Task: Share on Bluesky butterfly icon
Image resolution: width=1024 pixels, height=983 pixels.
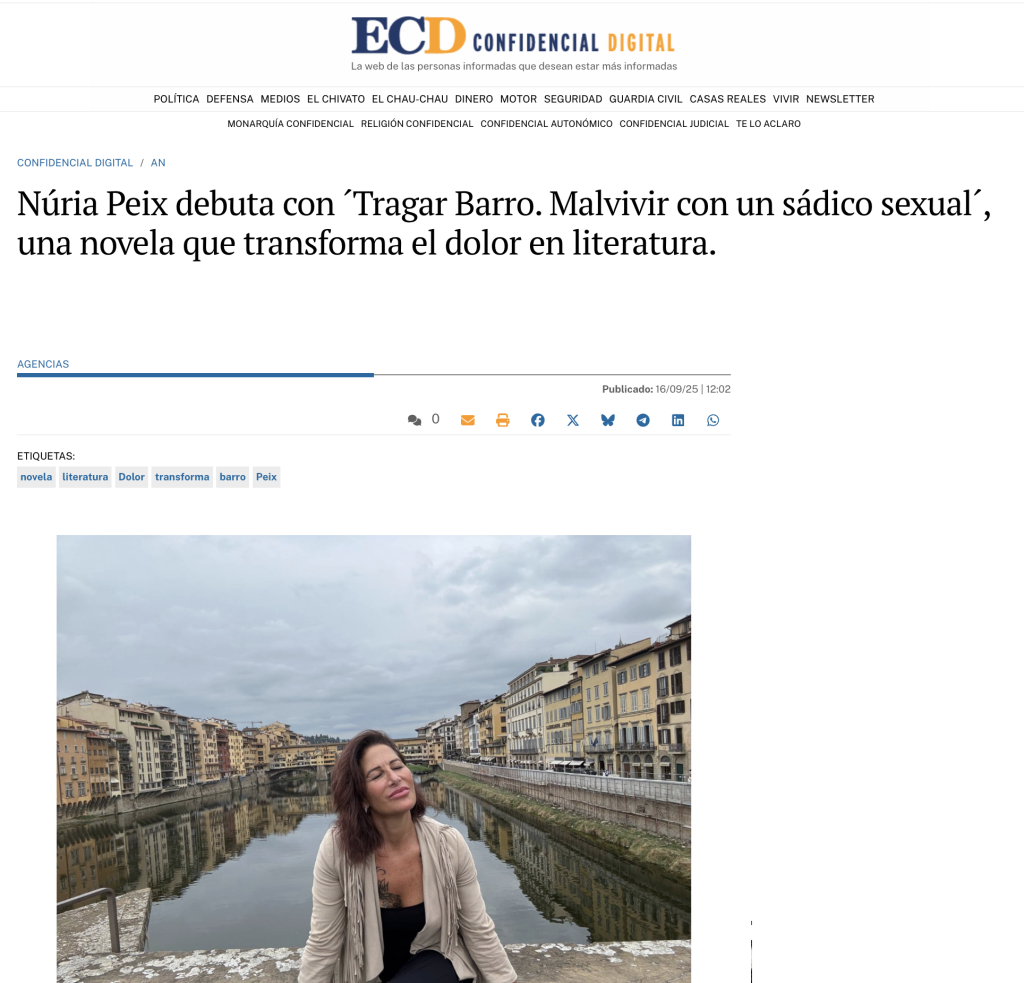Action: tap(608, 420)
